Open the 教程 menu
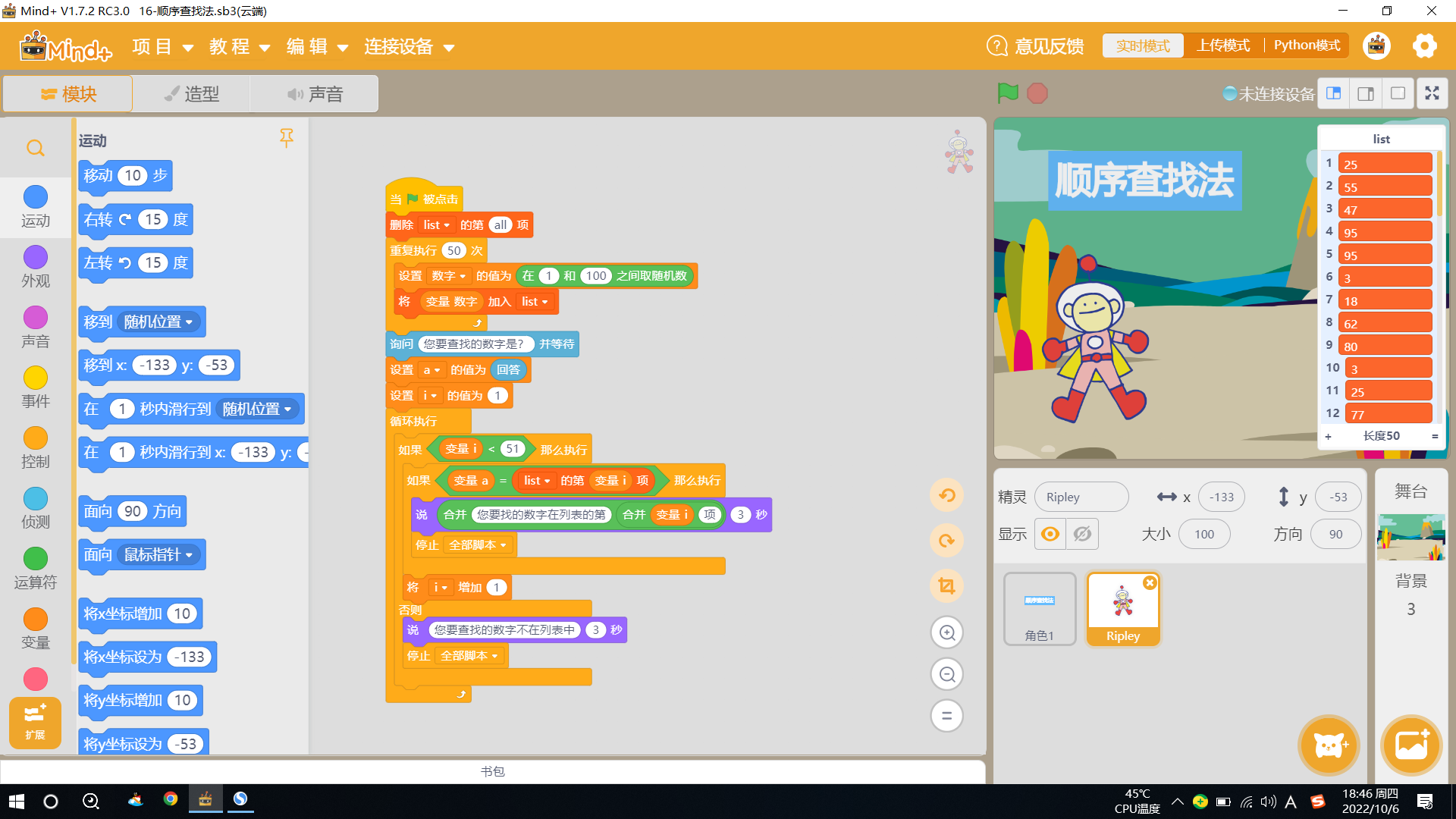This screenshot has width=1456, height=819. pyautogui.click(x=240, y=47)
